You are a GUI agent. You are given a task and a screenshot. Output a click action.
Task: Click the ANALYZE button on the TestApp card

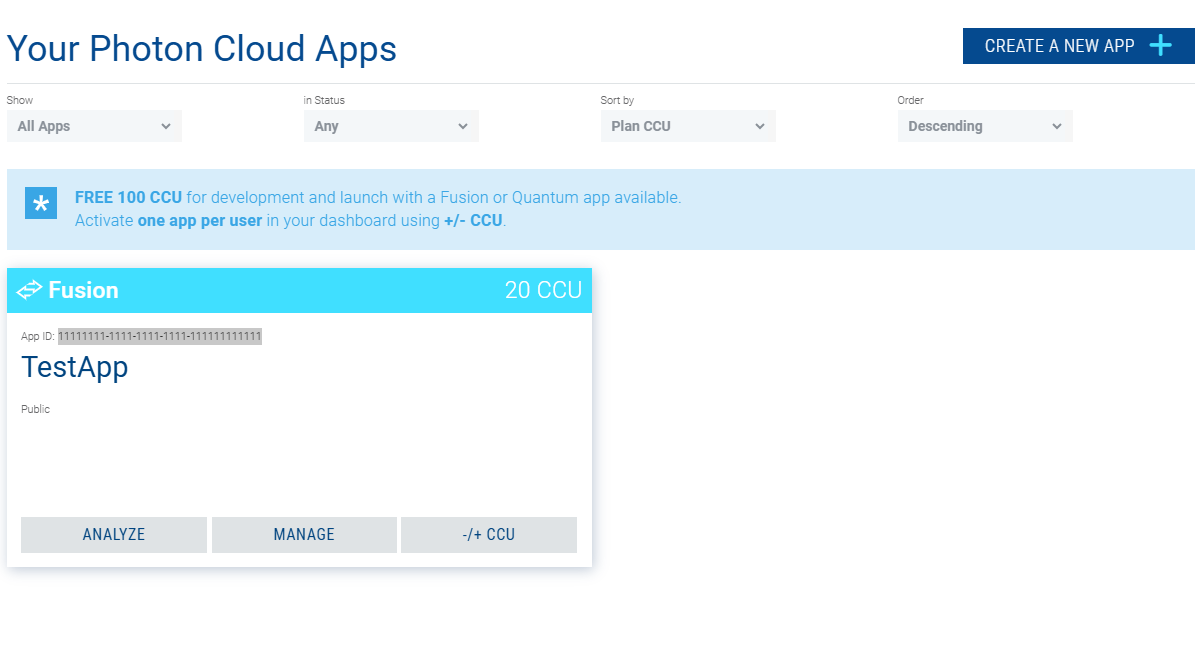pyautogui.click(x=113, y=534)
